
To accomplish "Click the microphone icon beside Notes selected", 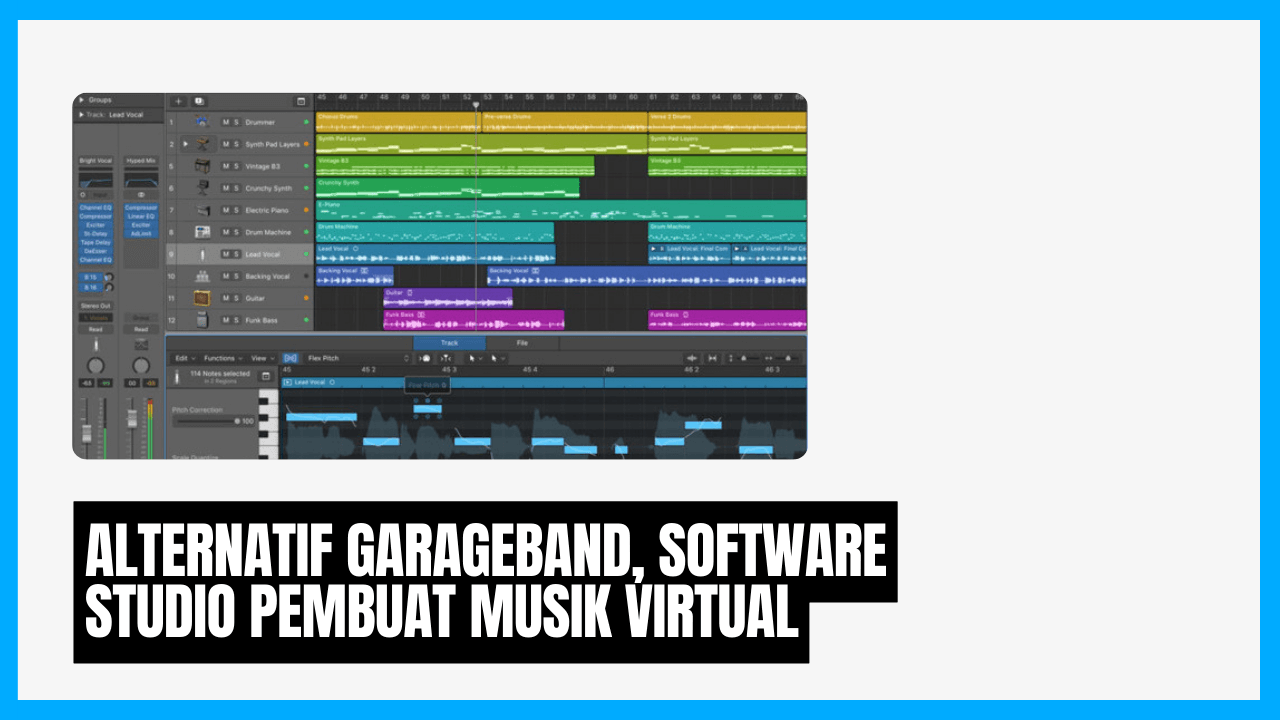I will 176,376.
